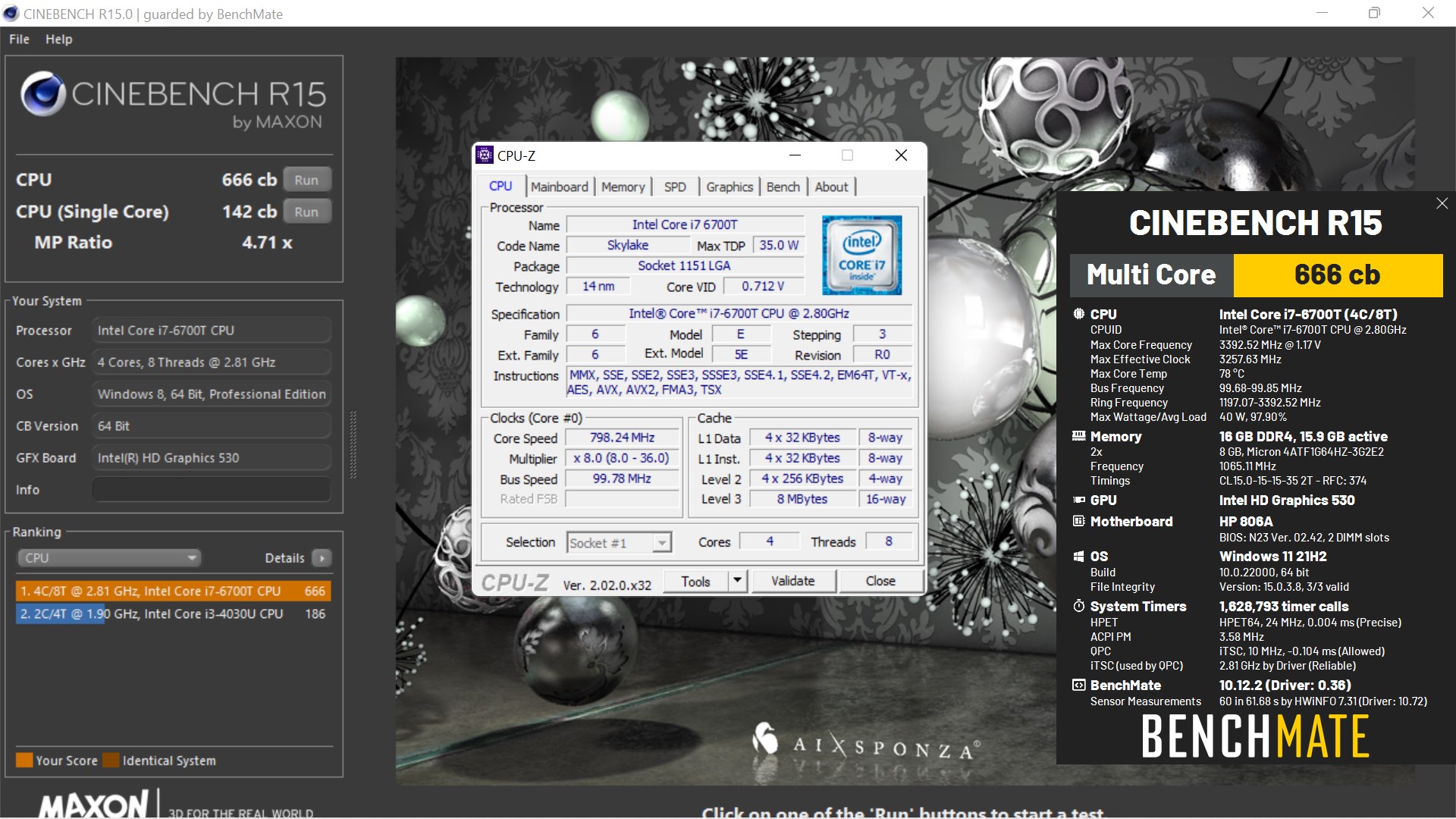Click the System Timers clock icon
Viewport: 1456px width, 819px height.
pyautogui.click(x=1078, y=606)
